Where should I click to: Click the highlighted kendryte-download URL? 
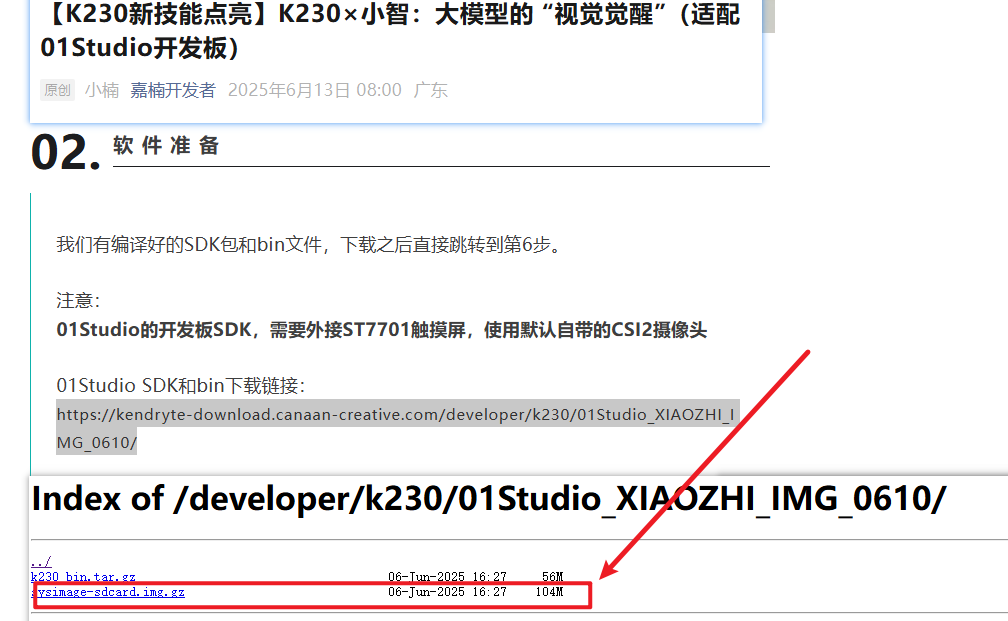click(x=397, y=428)
